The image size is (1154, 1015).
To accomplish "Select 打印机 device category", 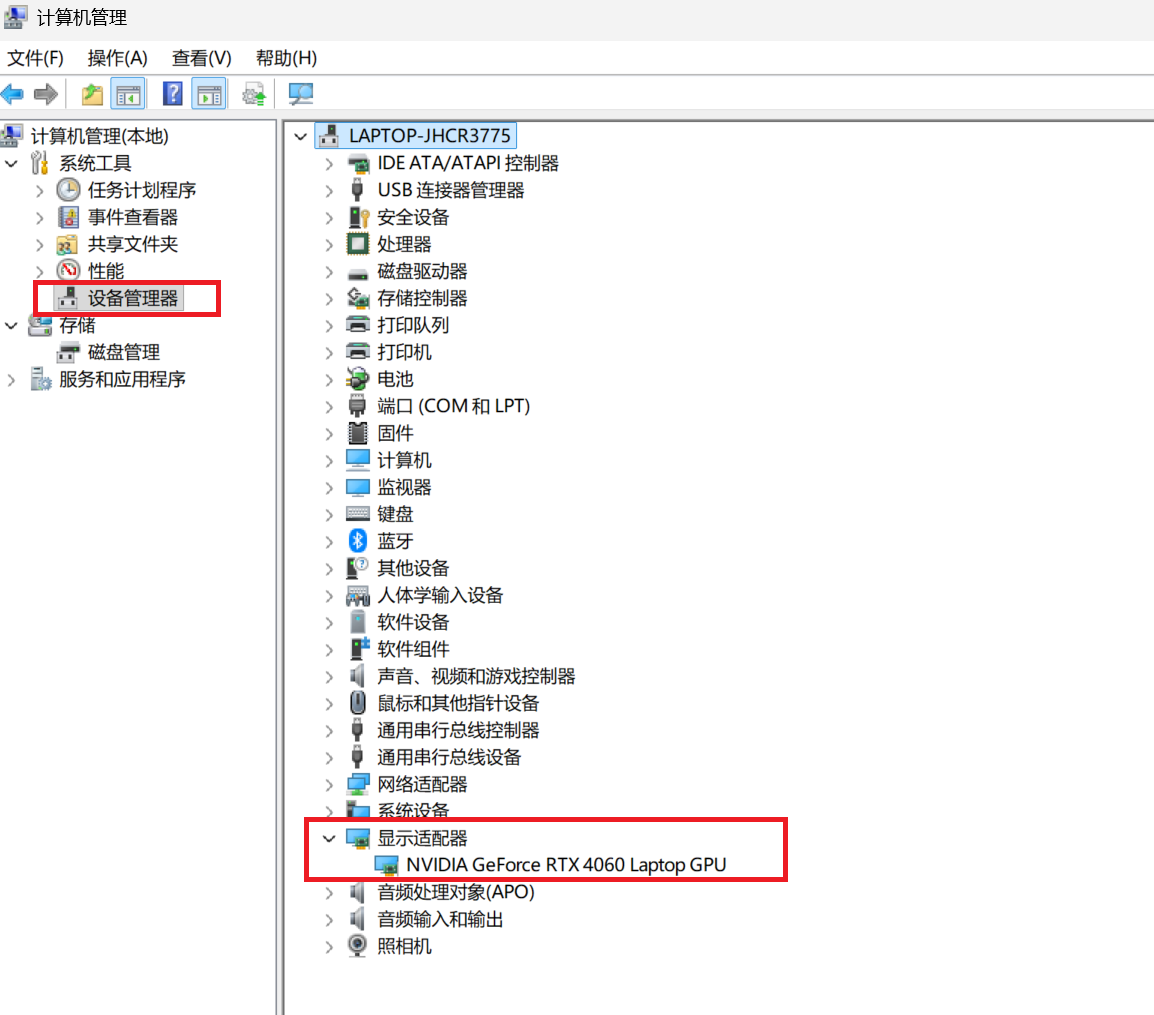I will [x=404, y=353].
